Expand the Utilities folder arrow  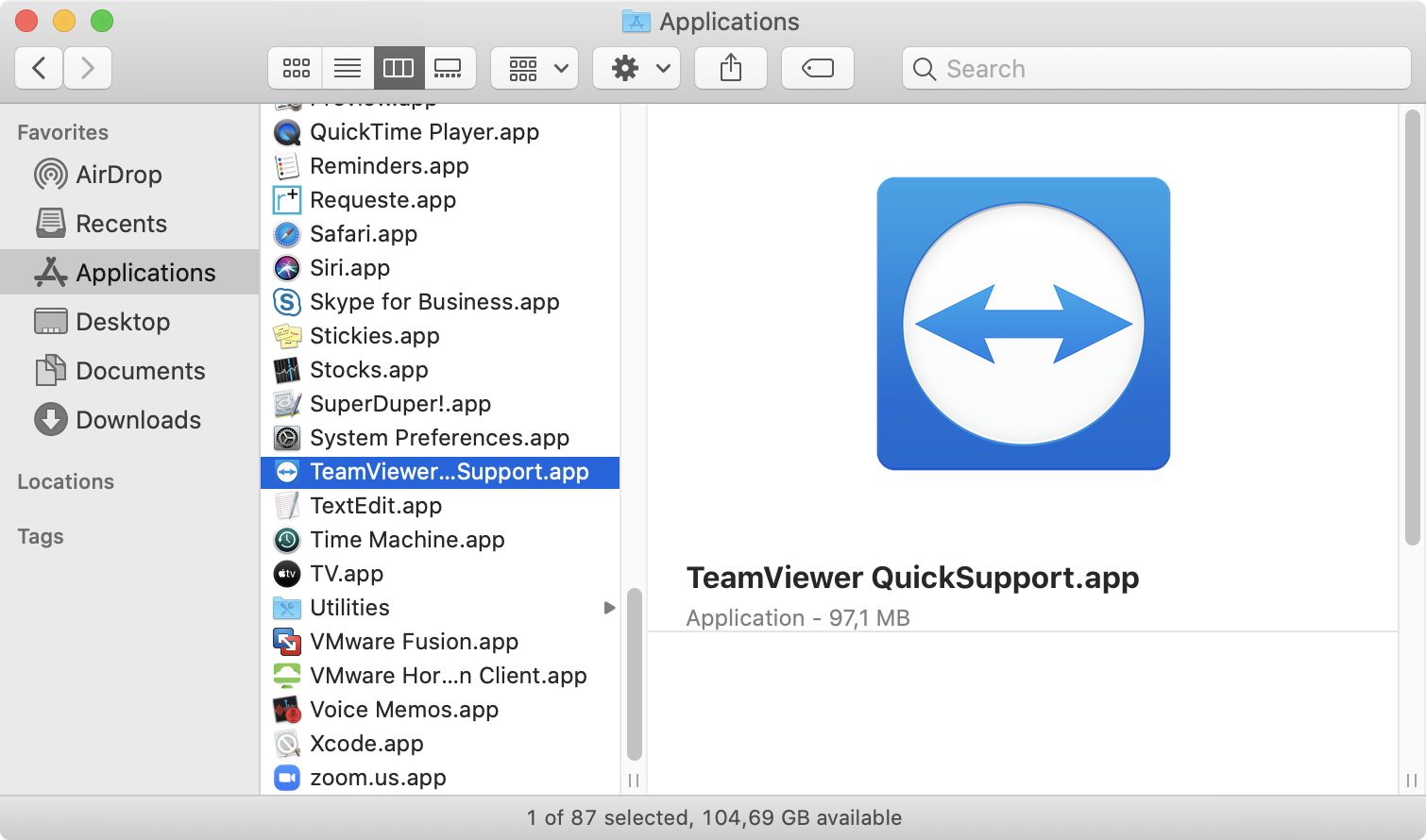coord(609,608)
